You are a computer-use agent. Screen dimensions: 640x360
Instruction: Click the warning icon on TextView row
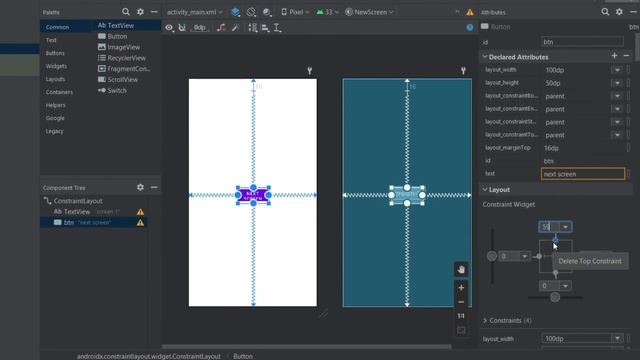pos(140,212)
